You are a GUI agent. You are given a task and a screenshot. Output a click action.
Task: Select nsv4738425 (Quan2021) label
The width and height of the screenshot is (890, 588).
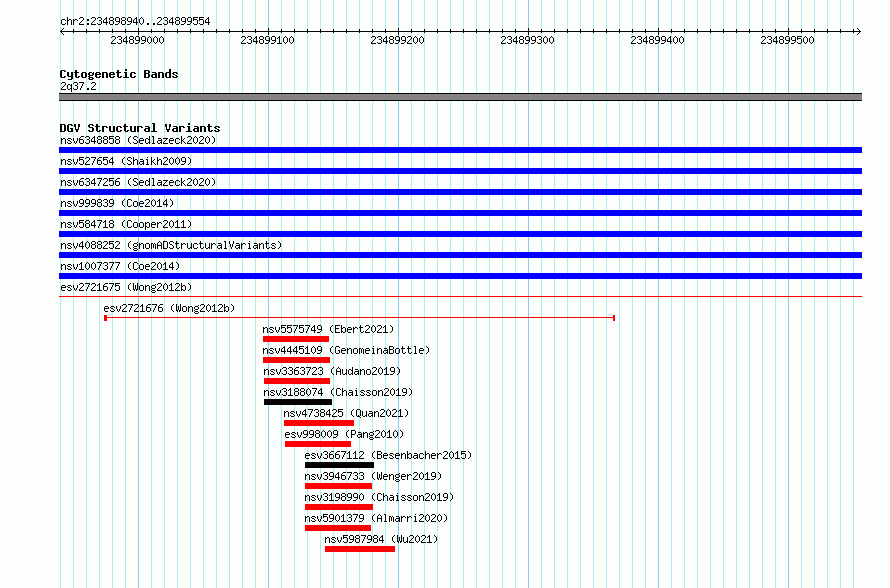(346, 413)
